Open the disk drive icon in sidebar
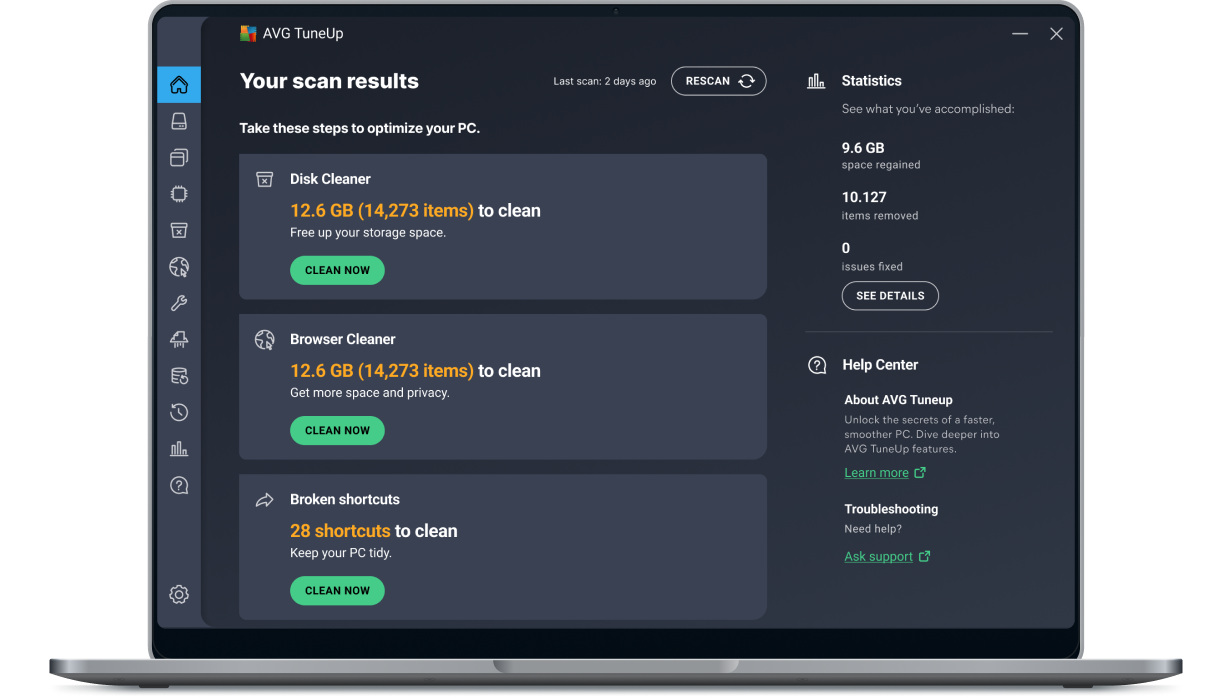Screen dimensions: 1232x697 179,121
